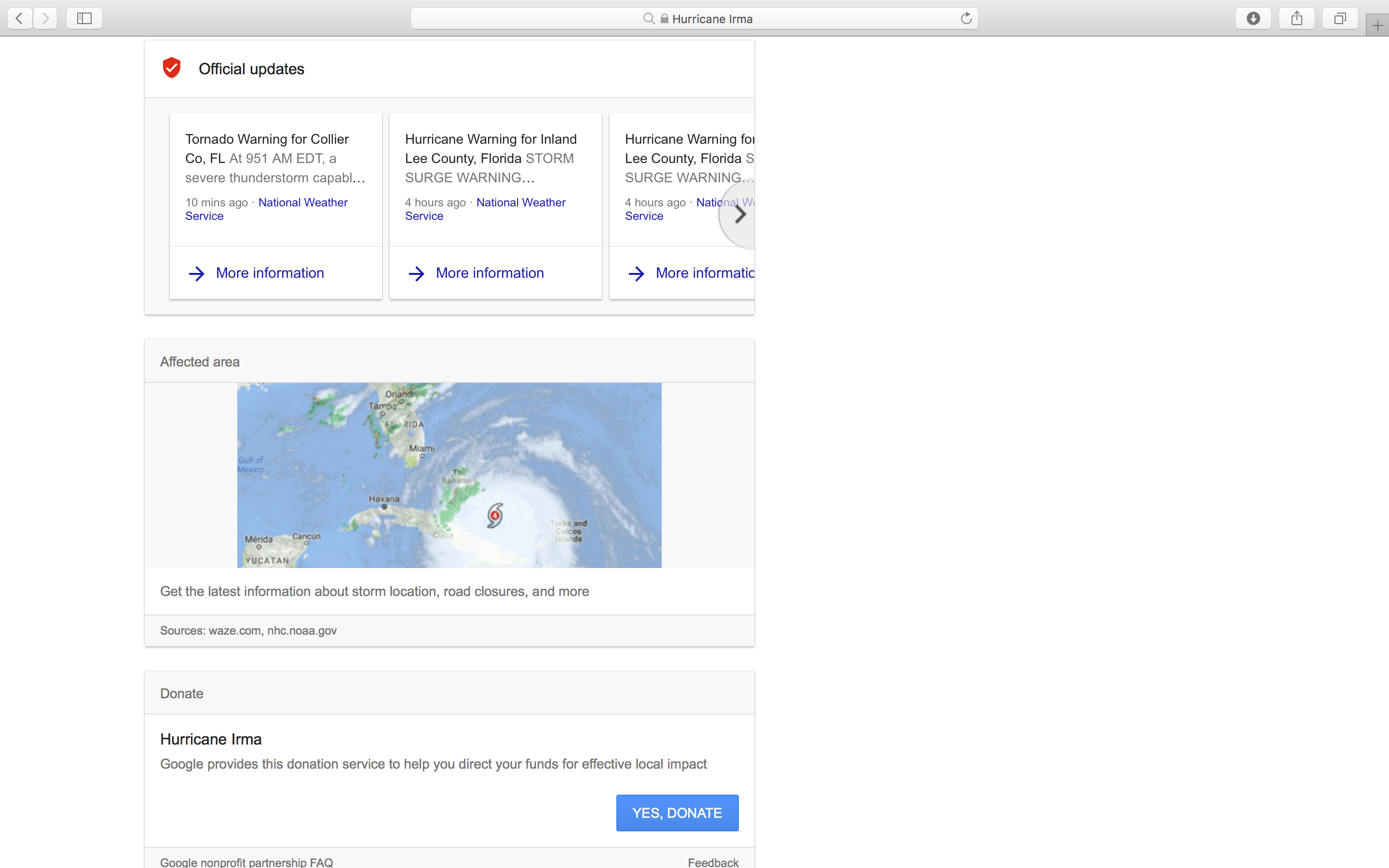Reload the Hurricane Irma page
This screenshot has width=1389, height=868.
tap(966, 18)
